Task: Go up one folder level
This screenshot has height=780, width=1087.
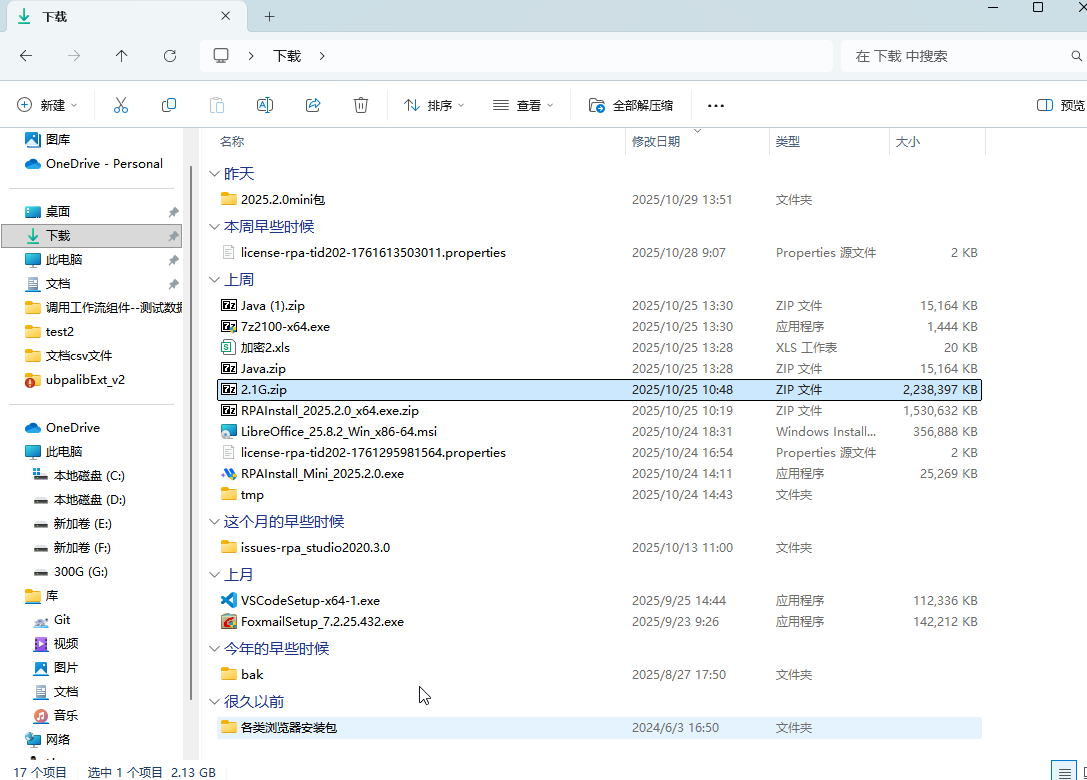Action: point(119,55)
